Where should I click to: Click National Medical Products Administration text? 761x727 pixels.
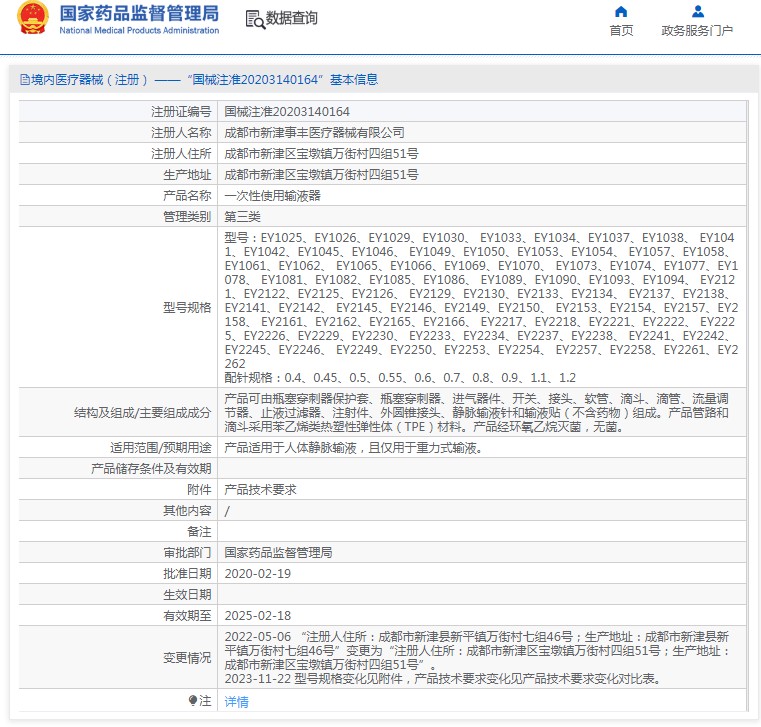tap(139, 31)
